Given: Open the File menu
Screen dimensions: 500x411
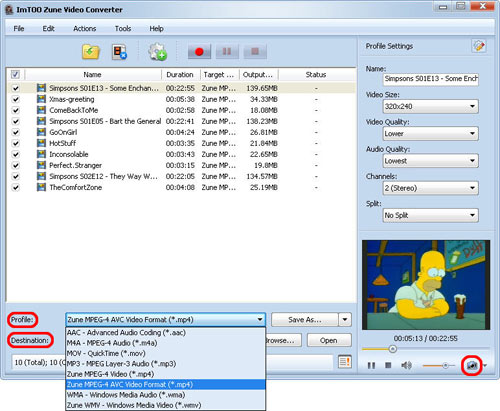Looking at the screenshot, I should click(x=19, y=29).
